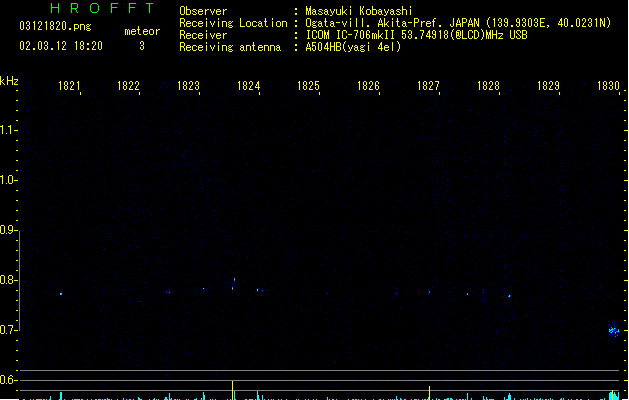Click the 1828 time axis label

[x=488, y=86]
